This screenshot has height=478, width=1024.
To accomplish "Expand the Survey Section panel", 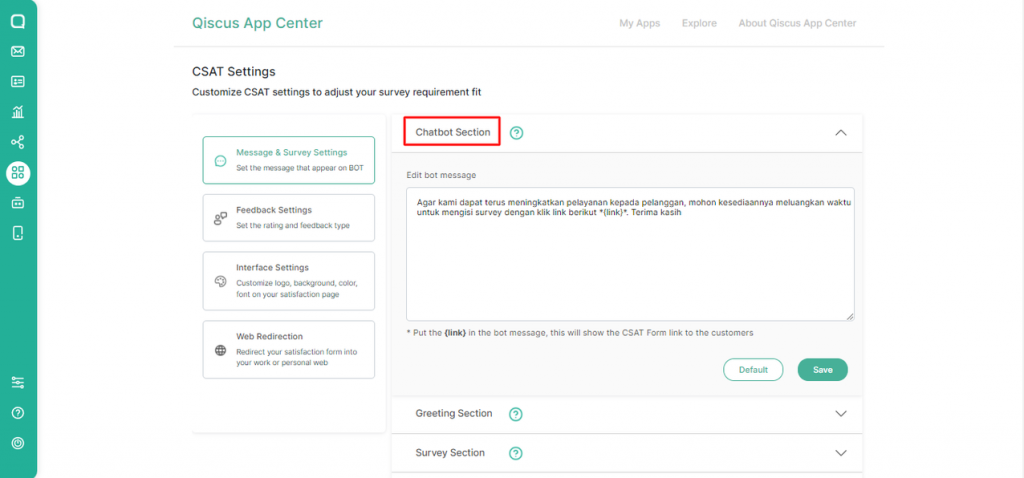I will (840, 453).
